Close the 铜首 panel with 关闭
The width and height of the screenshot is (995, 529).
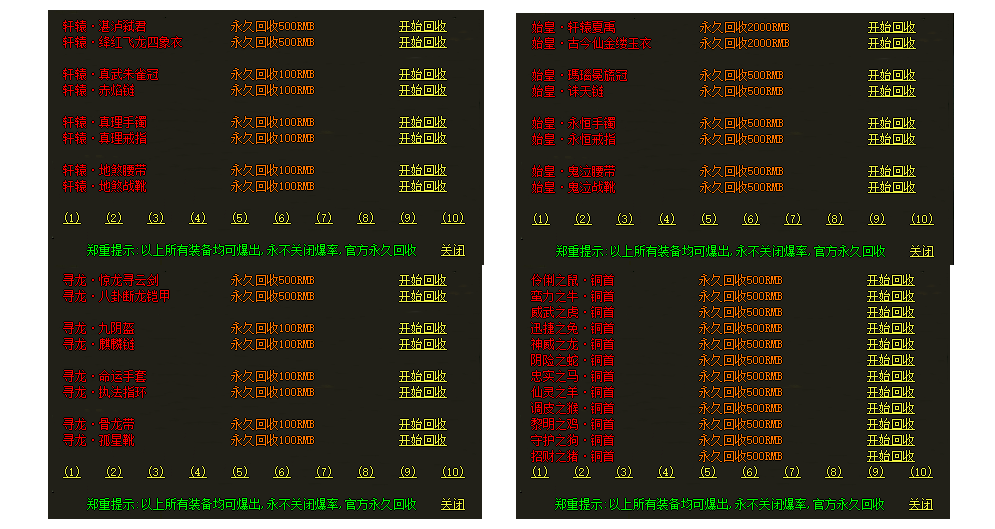point(921,504)
